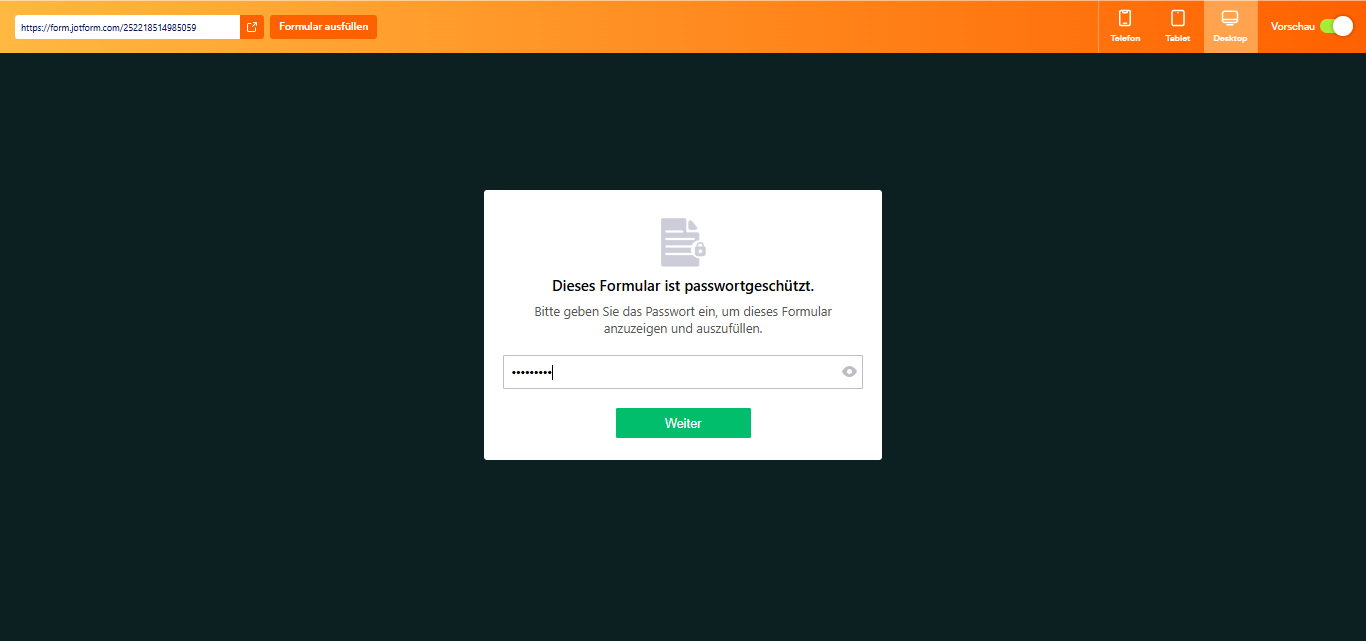Focus the jotform URL address field

tap(127, 27)
